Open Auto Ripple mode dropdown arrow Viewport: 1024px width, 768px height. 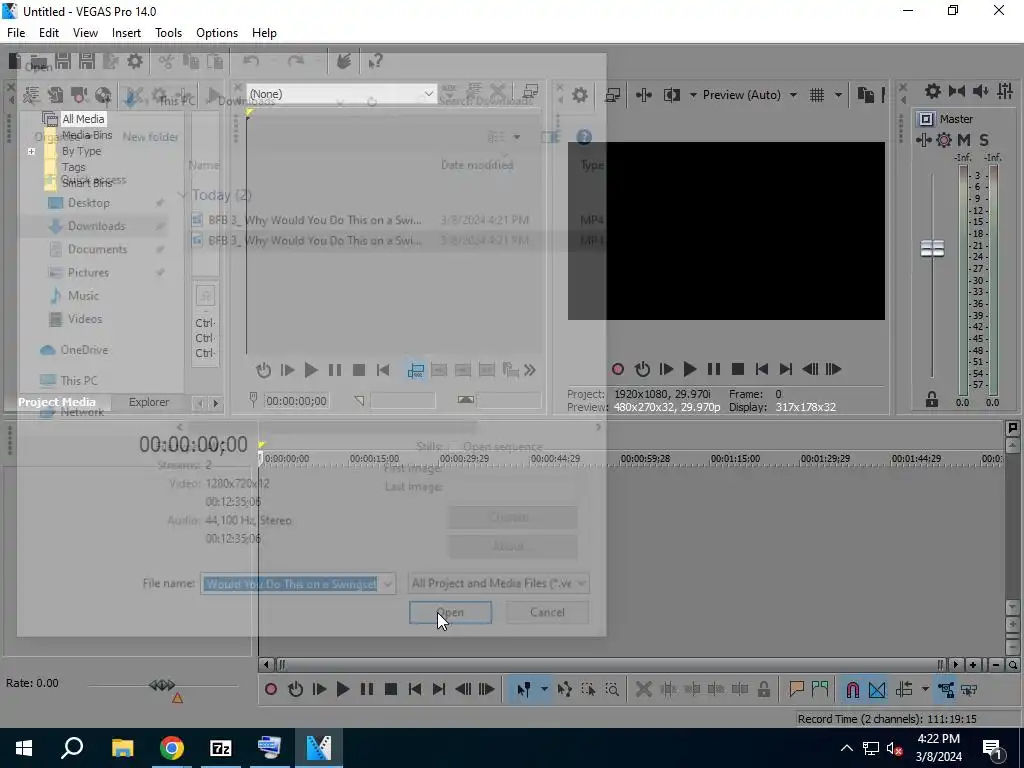pyautogui.click(x=925, y=690)
